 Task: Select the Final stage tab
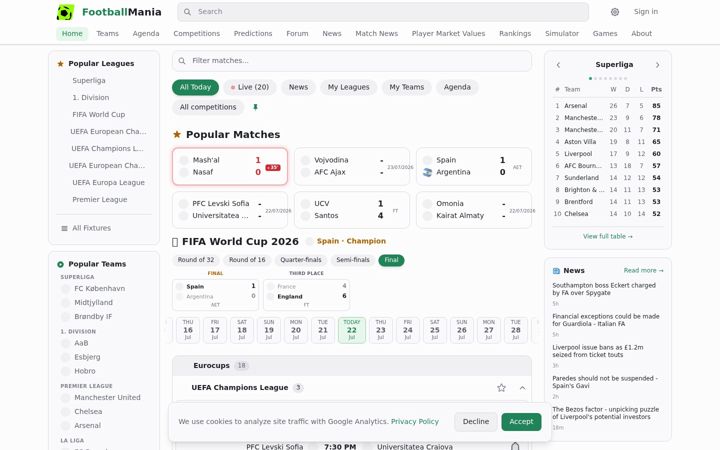[391, 260]
